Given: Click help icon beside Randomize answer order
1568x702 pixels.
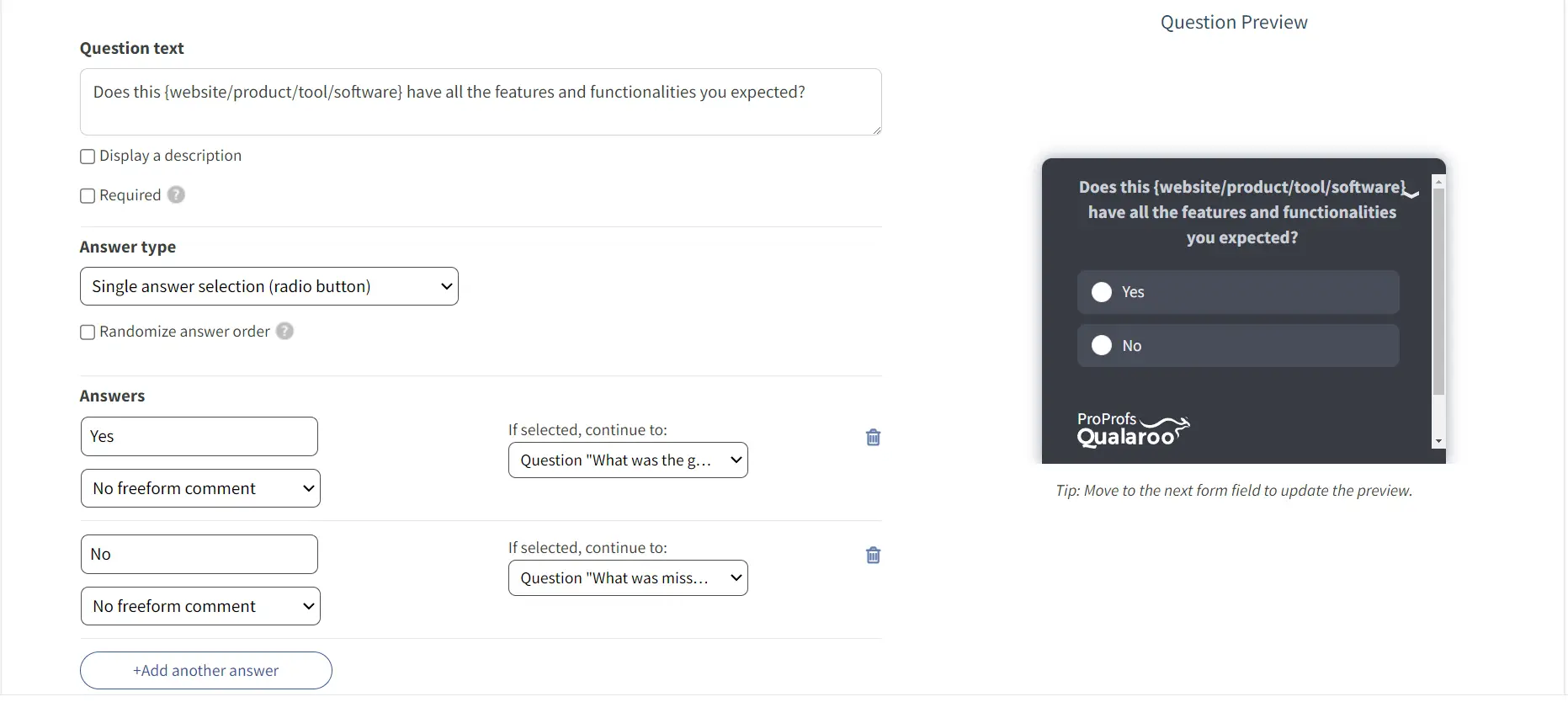Looking at the screenshot, I should tap(285, 332).
